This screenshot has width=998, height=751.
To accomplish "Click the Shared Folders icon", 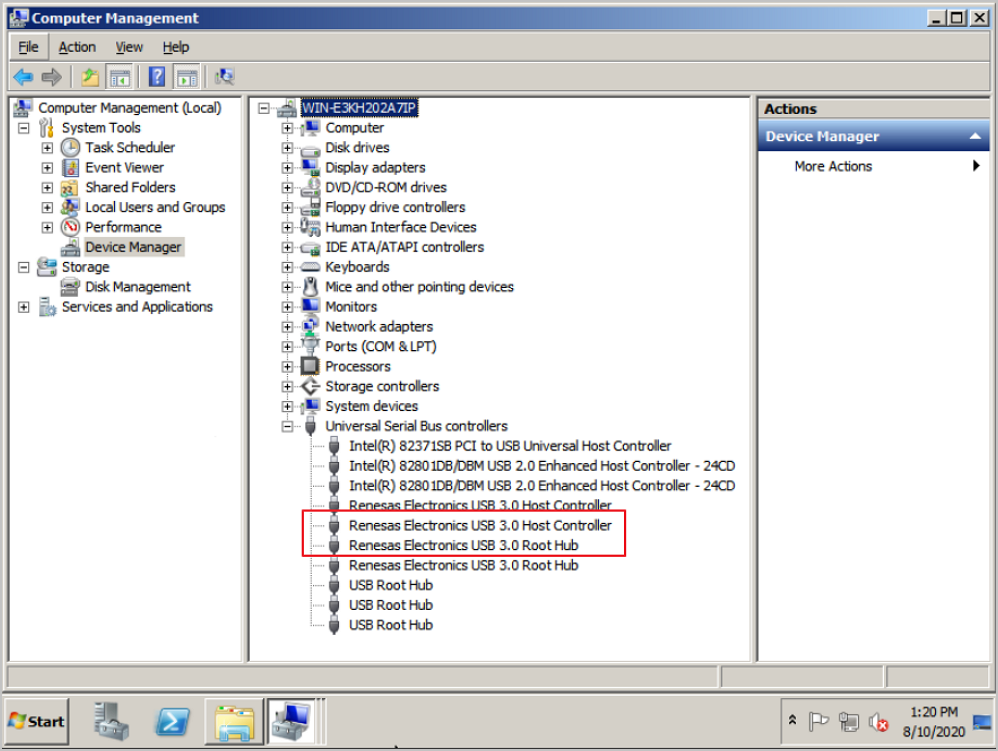I will (x=69, y=188).
